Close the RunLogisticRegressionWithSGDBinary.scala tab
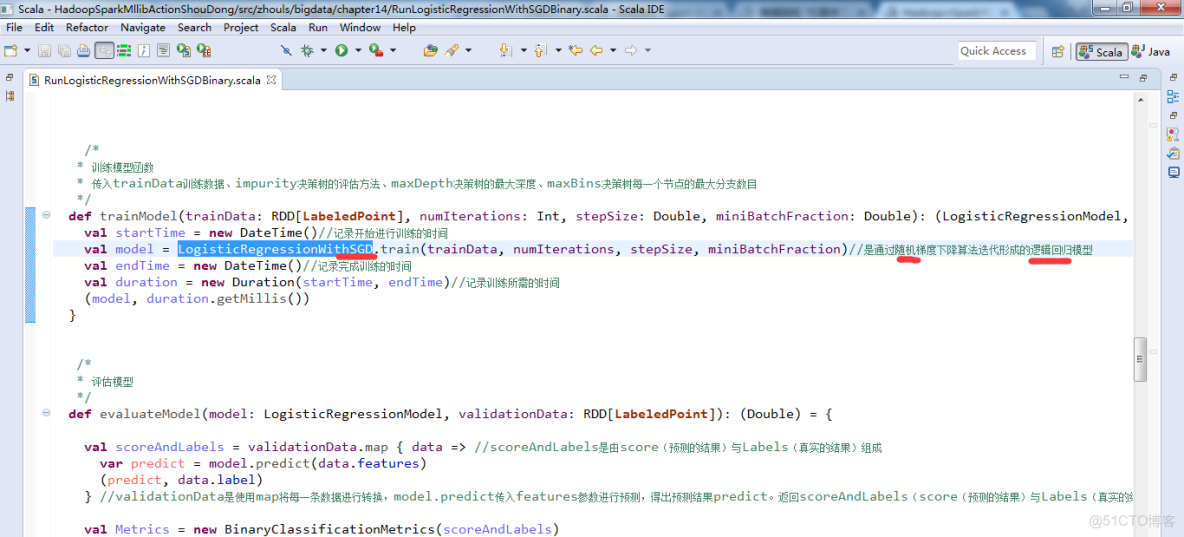Image resolution: width=1184 pixels, height=537 pixels. pyautogui.click(x=273, y=79)
